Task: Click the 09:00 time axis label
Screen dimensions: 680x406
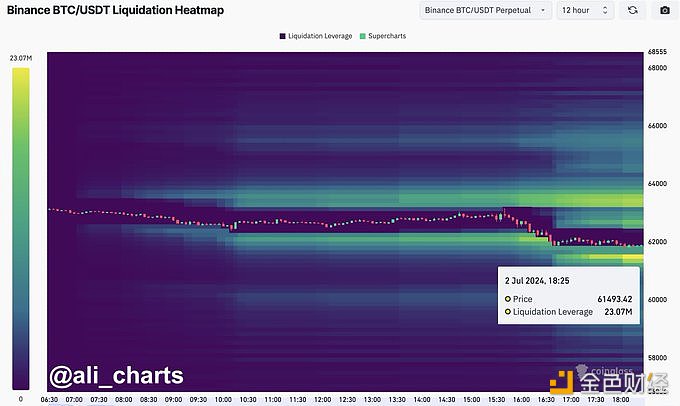Action: [x=173, y=399]
